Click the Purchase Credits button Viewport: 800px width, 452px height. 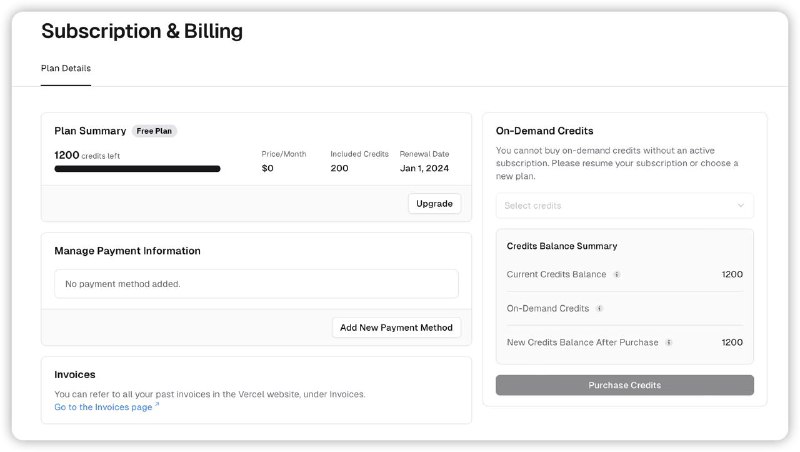tap(624, 385)
